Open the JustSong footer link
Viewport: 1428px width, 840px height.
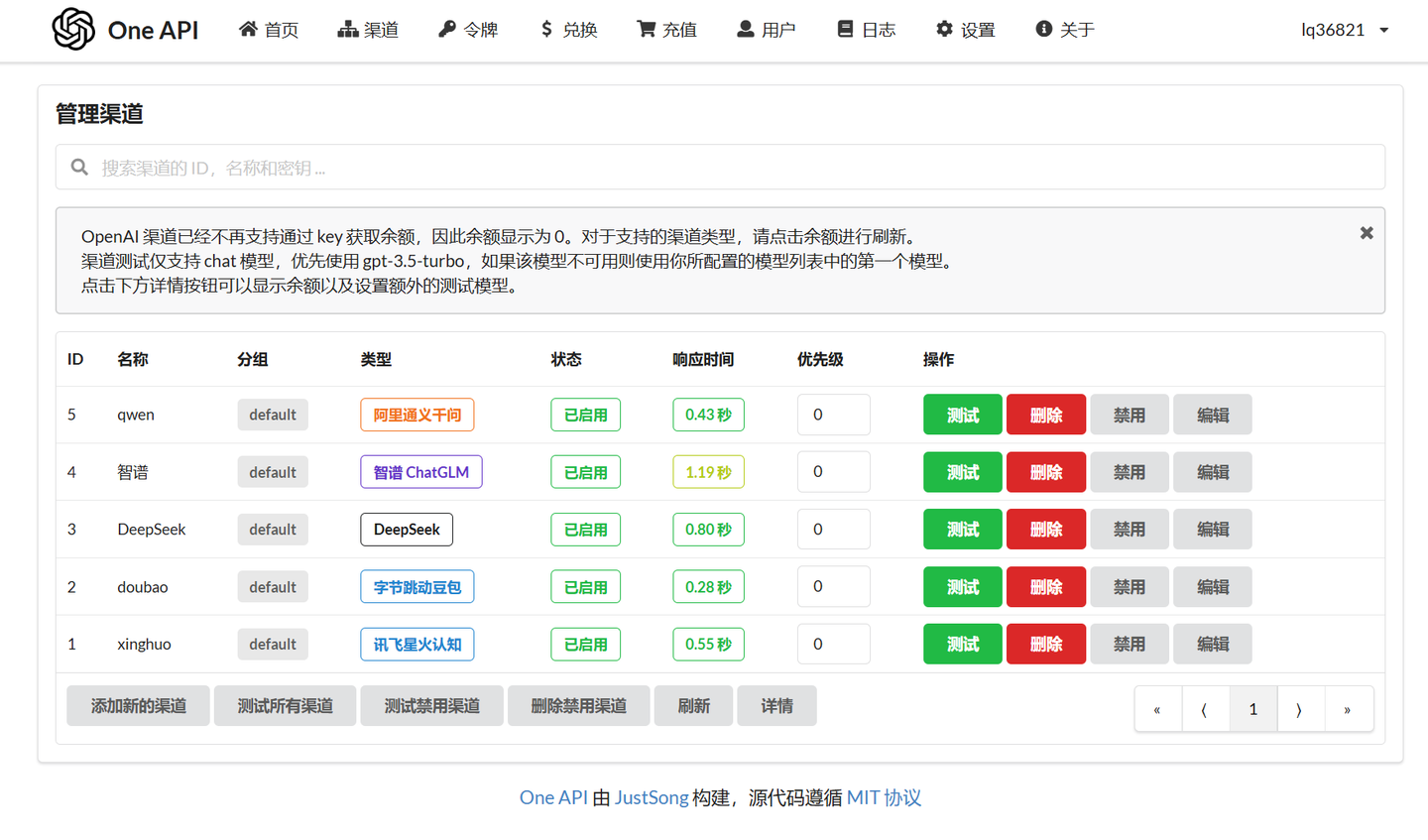pos(651,797)
